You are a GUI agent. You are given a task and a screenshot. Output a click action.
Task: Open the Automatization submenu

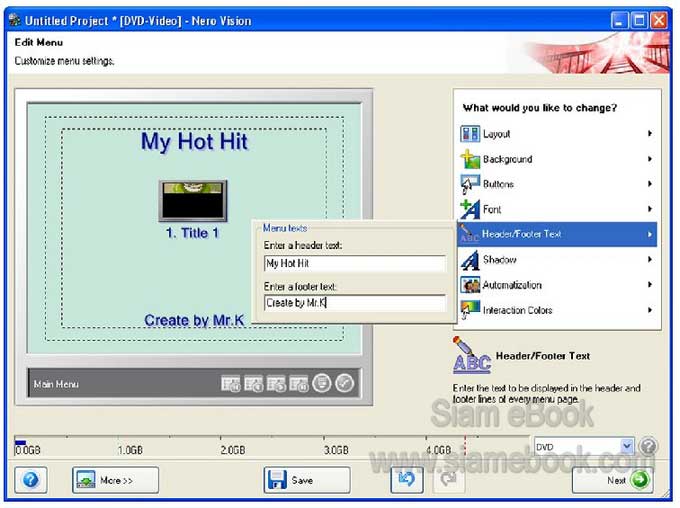[x=557, y=285]
